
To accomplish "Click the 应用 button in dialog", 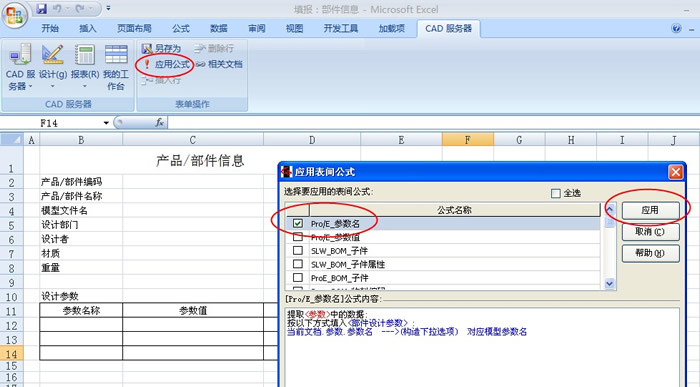I will click(x=650, y=210).
